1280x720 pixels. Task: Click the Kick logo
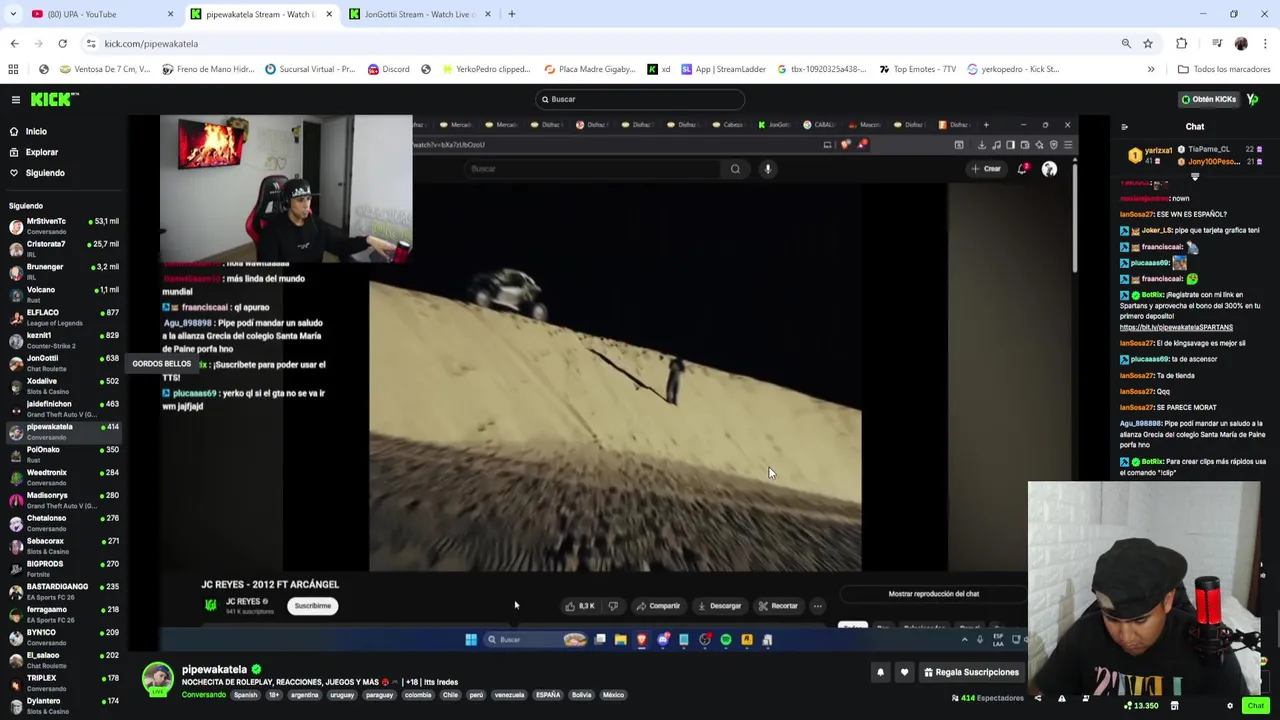[x=54, y=99]
